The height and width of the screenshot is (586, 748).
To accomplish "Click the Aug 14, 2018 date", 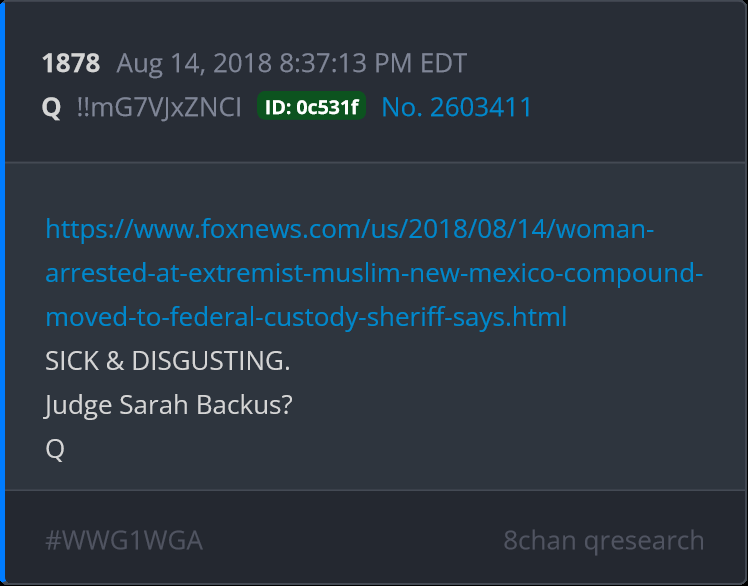I will pos(194,63).
